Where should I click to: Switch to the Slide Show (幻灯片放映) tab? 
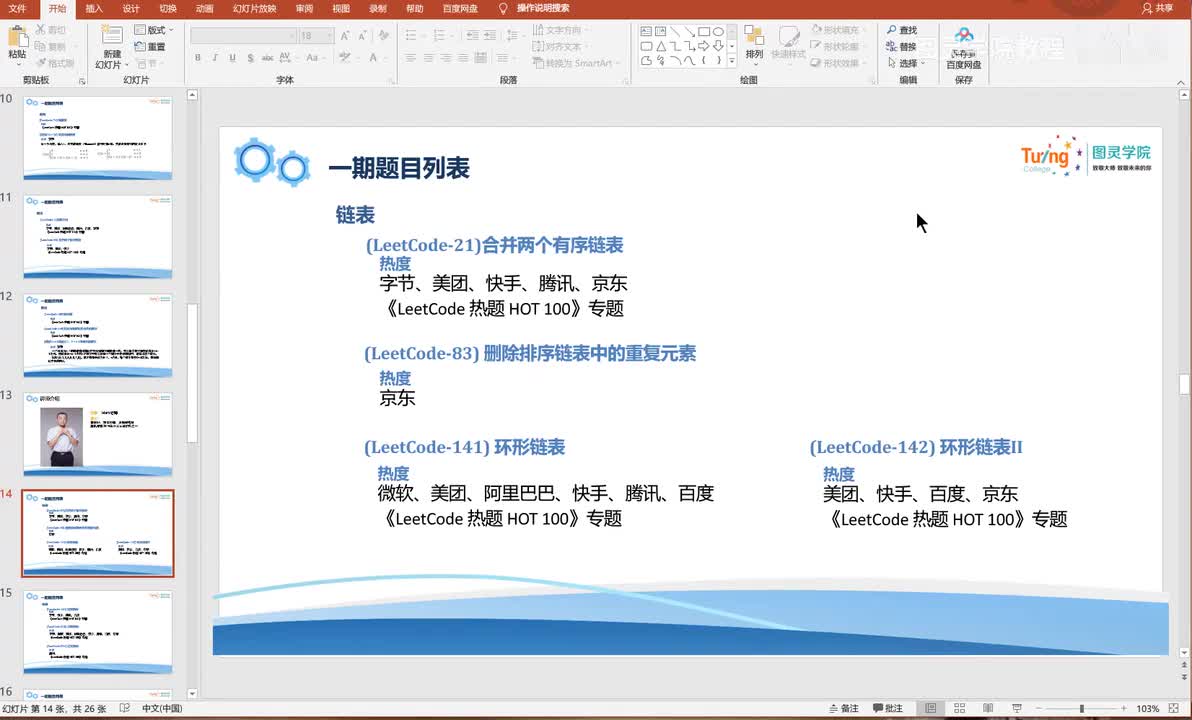click(255, 8)
